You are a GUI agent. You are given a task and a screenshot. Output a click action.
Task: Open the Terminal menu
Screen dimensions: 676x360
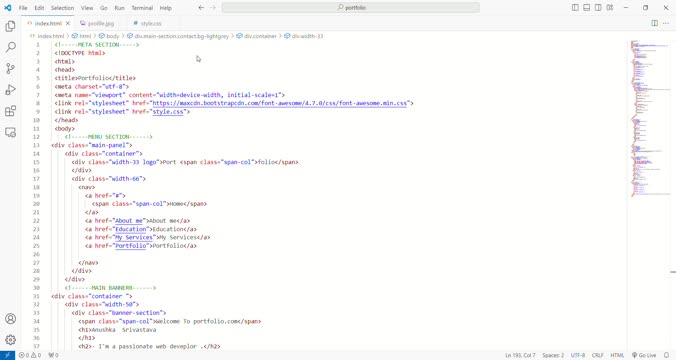pyautogui.click(x=142, y=8)
